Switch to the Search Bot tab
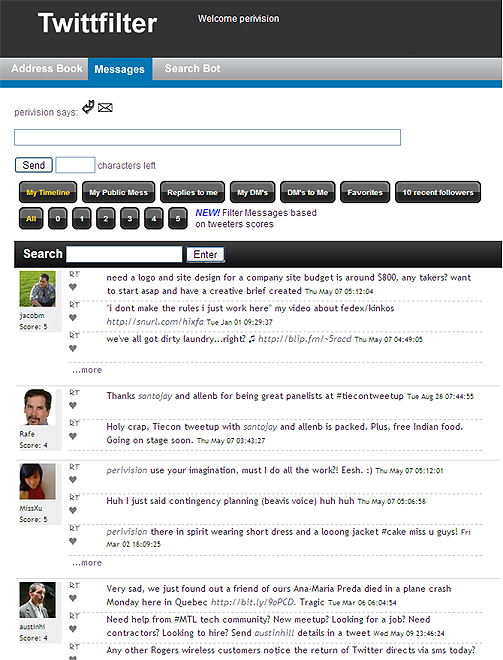 pyautogui.click(x=192, y=69)
